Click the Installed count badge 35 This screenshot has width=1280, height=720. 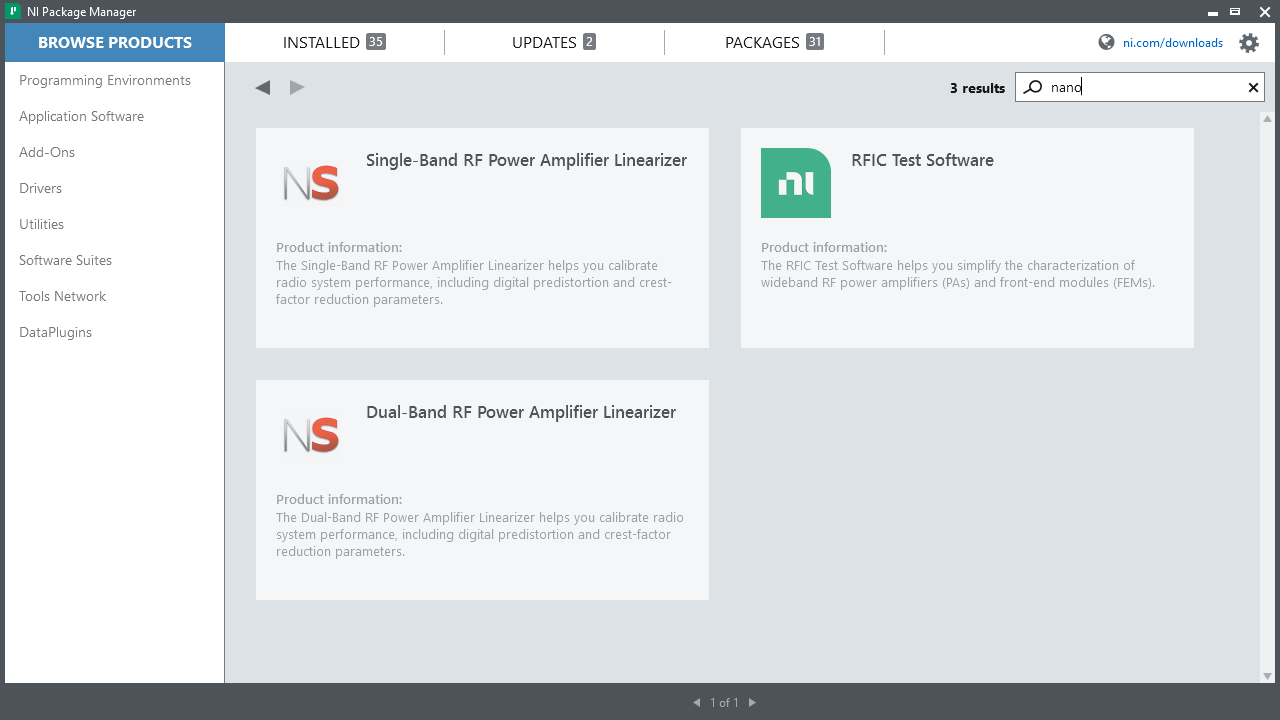coord(376,42)
